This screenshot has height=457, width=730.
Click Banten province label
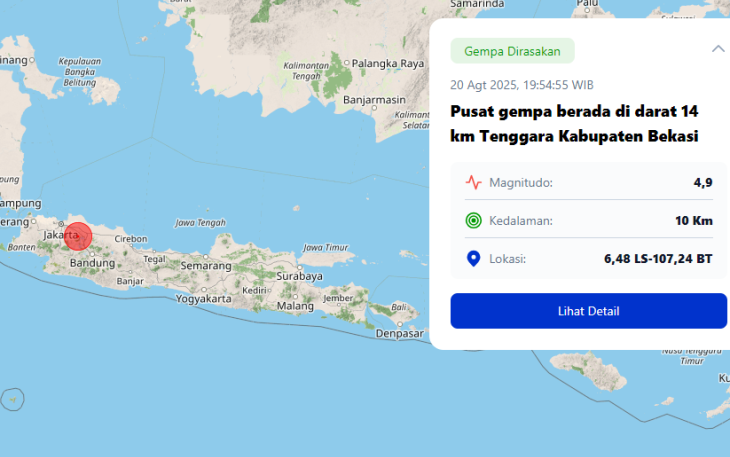coord(21,247)
